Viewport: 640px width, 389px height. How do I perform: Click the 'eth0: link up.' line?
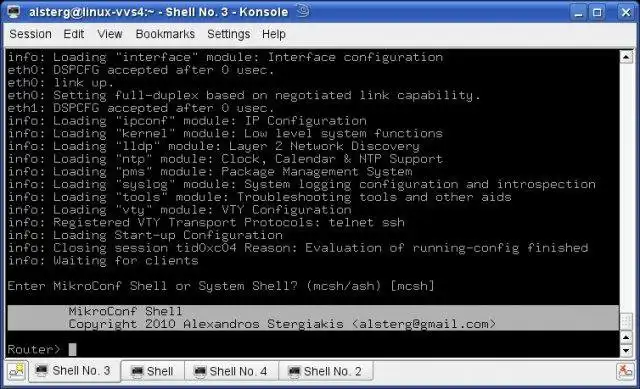click(x=60, y=82)
